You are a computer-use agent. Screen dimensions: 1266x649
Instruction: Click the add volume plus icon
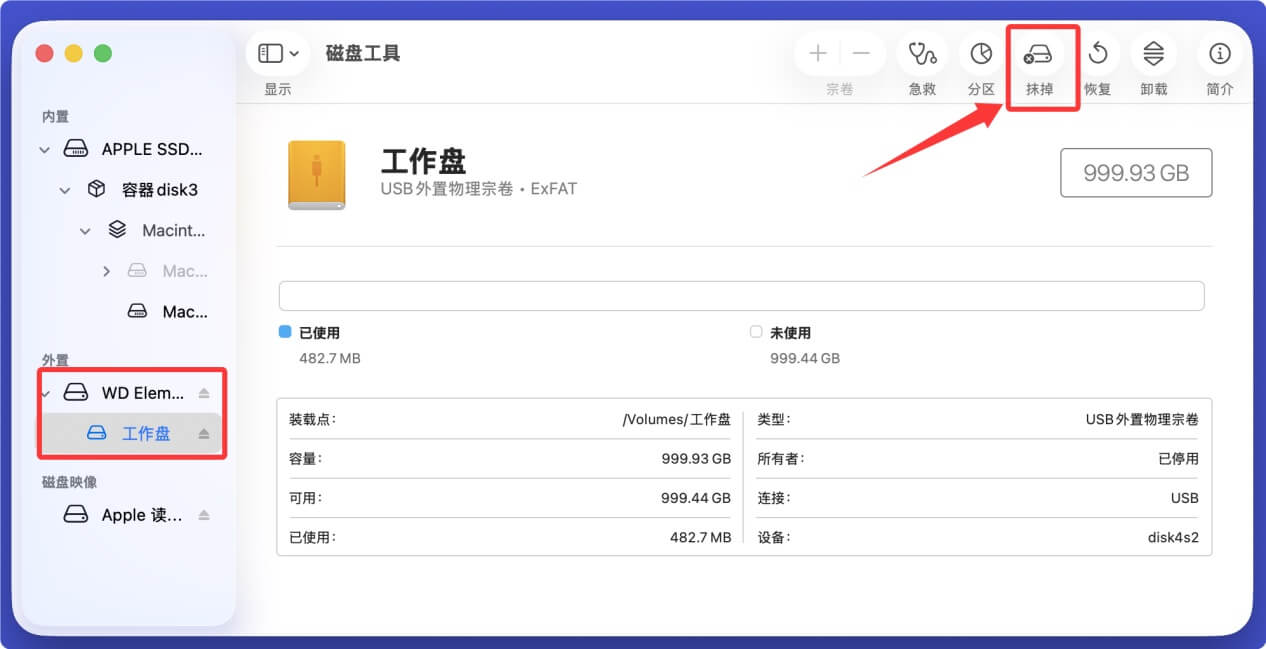point(817,54)
